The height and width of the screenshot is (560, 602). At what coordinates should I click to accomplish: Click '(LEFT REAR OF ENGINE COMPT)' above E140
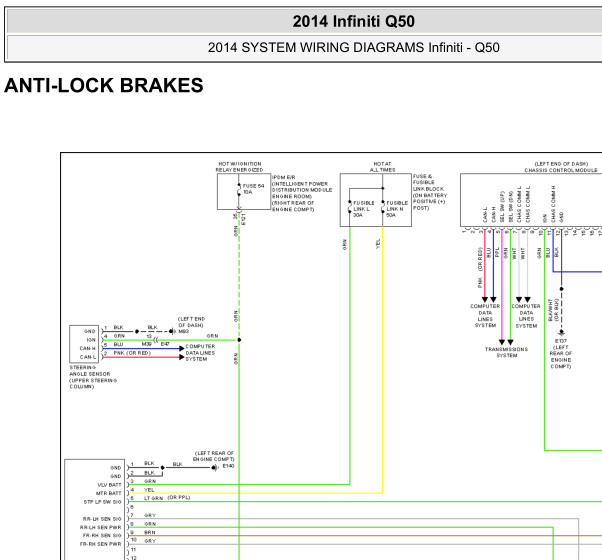pyautogui.click(x=214, y=456)
